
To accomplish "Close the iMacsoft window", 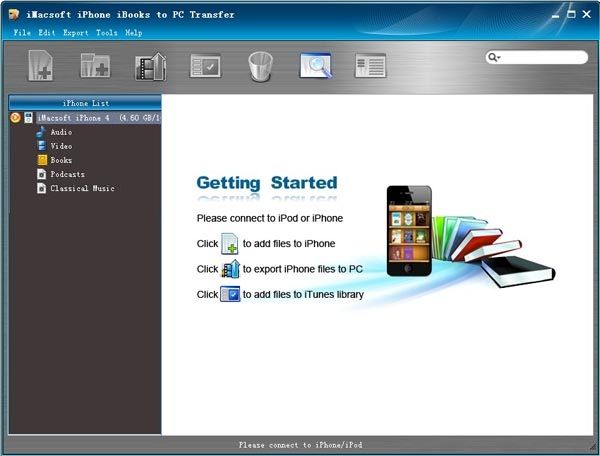I will [587, 14].
